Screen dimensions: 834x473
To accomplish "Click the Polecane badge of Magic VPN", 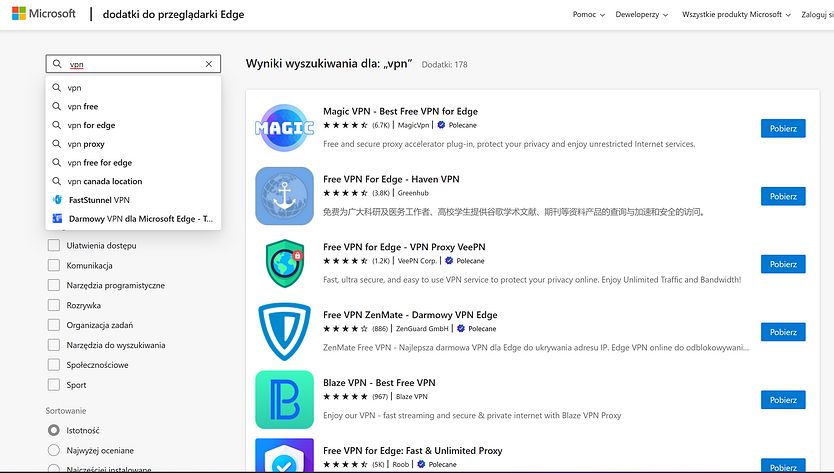I will pos(457,125).
